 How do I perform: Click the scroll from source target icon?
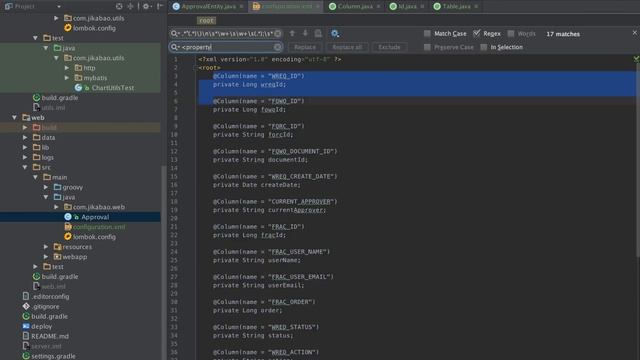pyautogui.click(x=119, y=6)
